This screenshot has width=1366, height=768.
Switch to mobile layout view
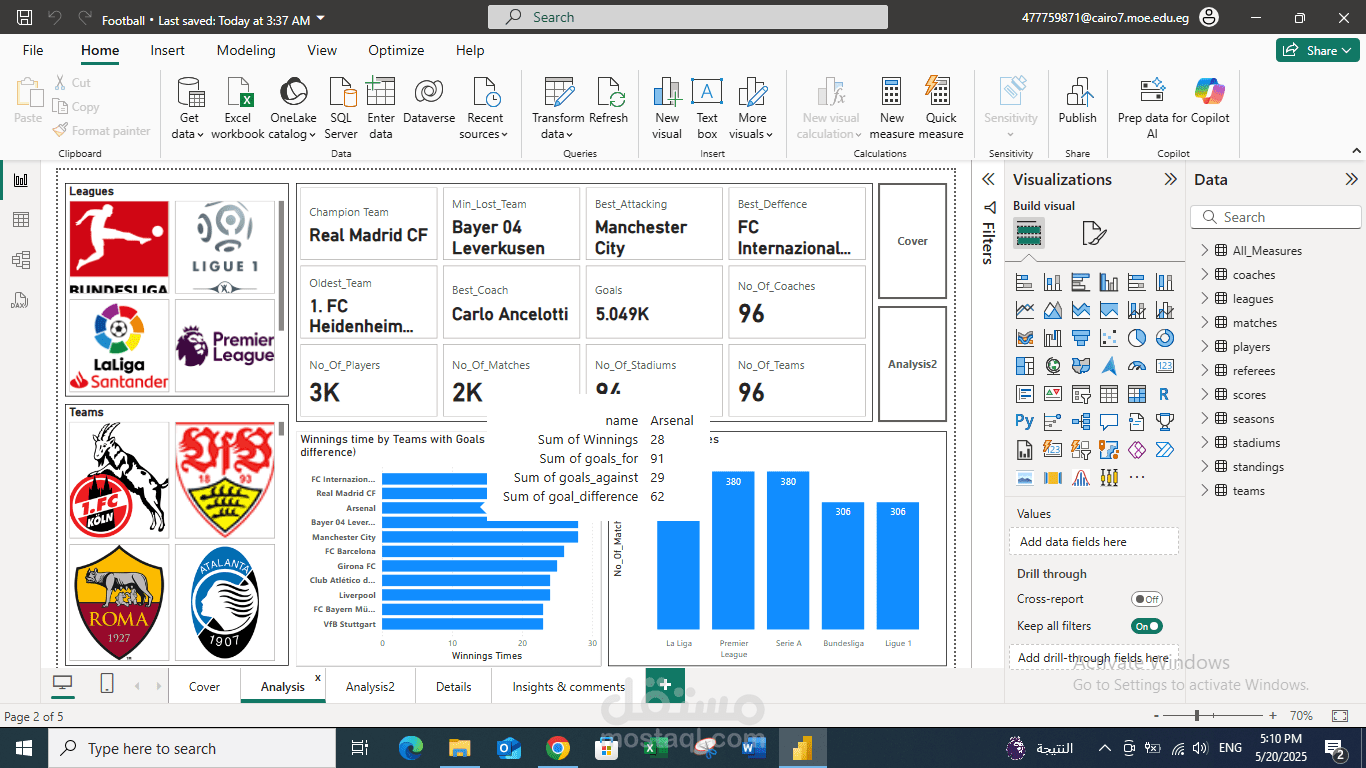(107, 684)
